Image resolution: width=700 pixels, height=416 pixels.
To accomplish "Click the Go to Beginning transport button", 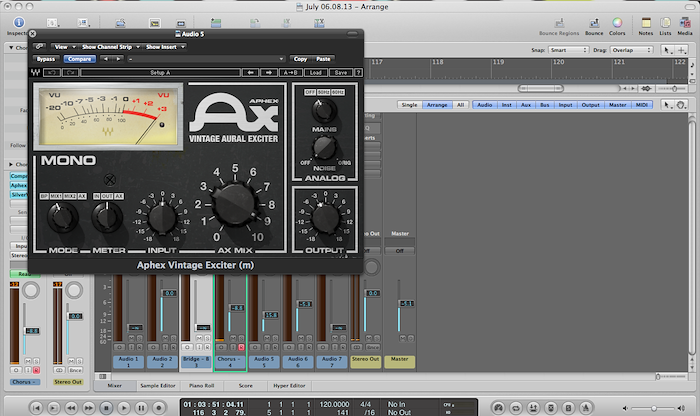I will (x=37, y=408).
